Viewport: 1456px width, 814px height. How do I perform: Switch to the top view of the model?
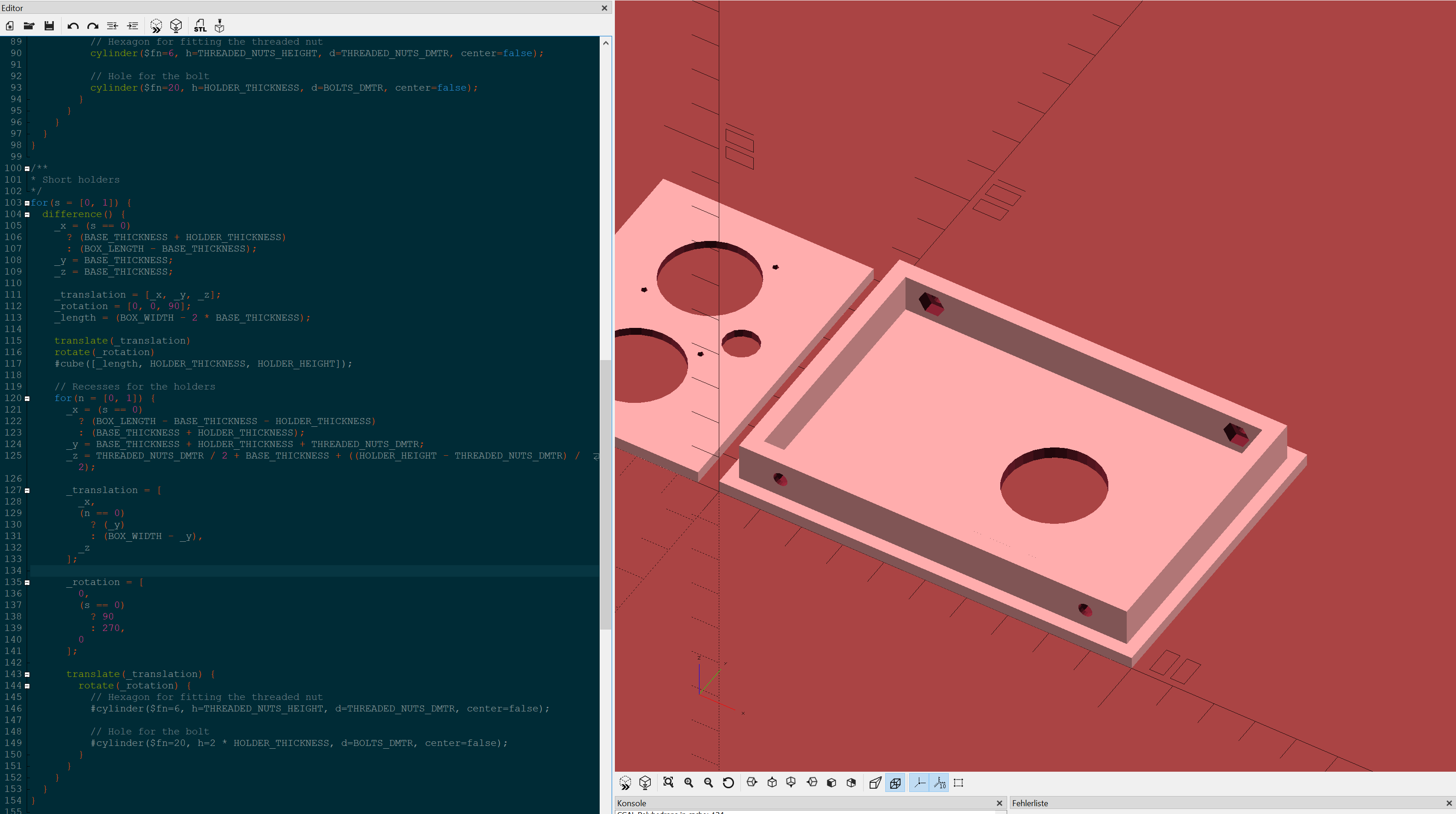(x=772, y=783)
